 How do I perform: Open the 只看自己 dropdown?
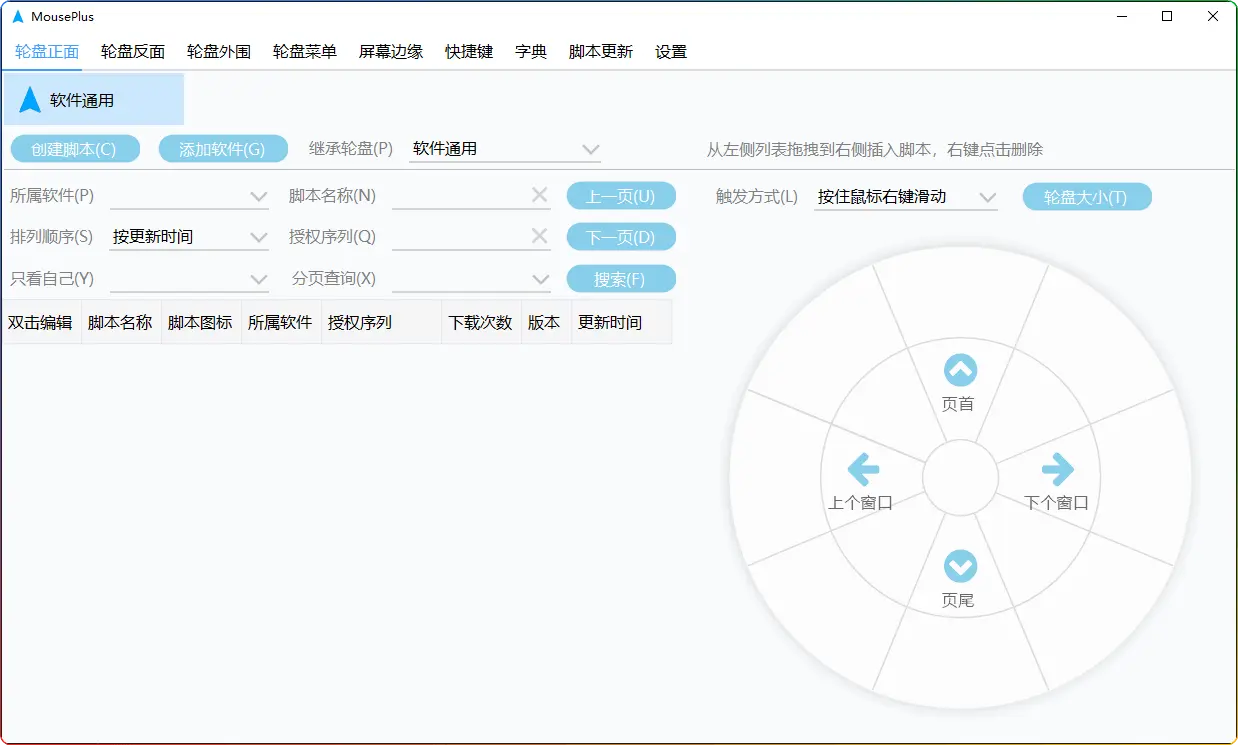(x=258, y=279)
